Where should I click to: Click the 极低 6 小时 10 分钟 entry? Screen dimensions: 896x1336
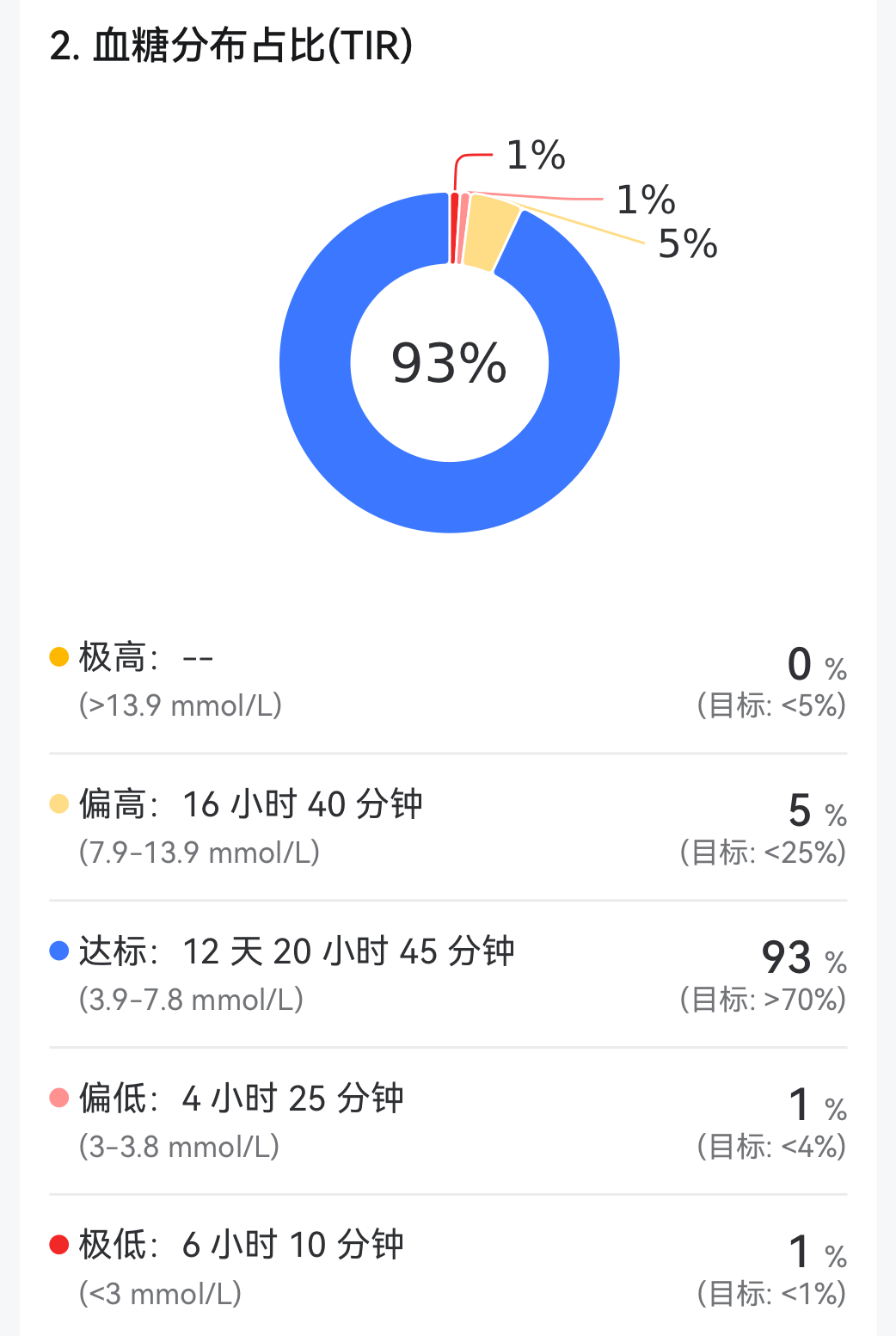coord(242,1245)
